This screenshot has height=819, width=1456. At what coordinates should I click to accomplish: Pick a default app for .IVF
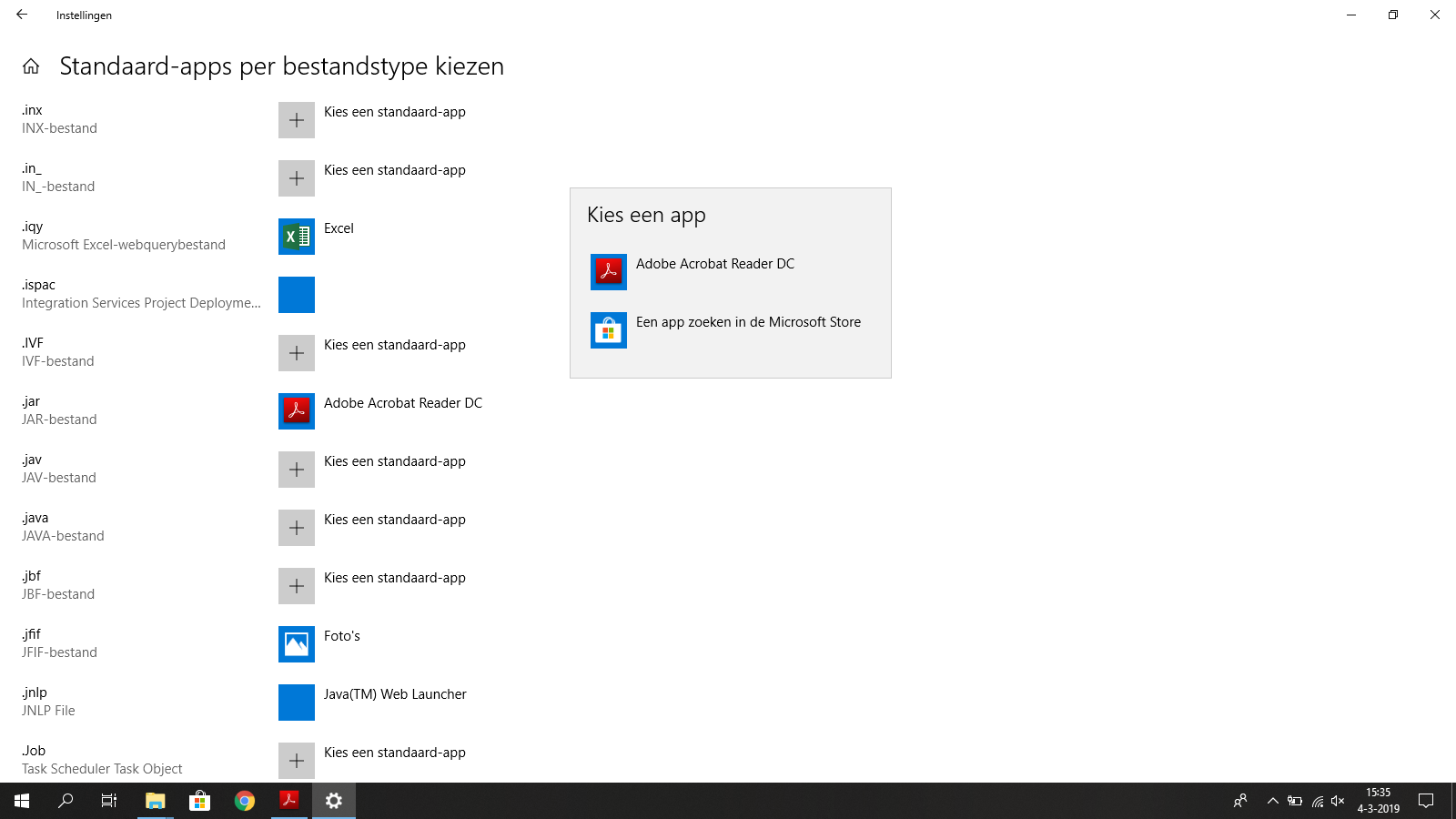click(x=297, y=353)
